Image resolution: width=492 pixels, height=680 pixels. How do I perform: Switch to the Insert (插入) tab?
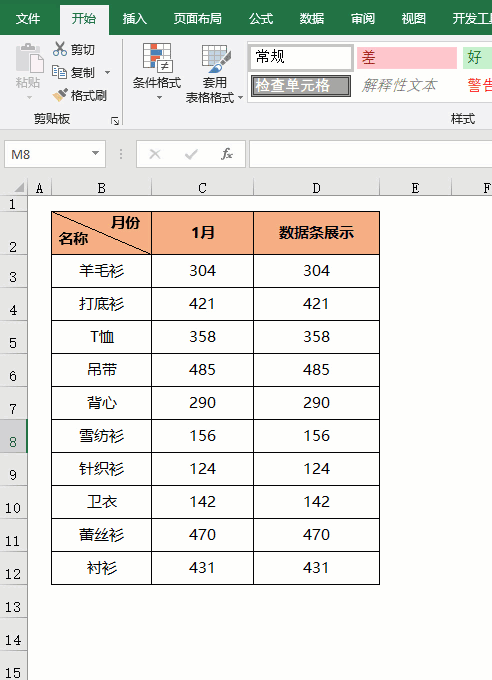click(x=134, y=18)
